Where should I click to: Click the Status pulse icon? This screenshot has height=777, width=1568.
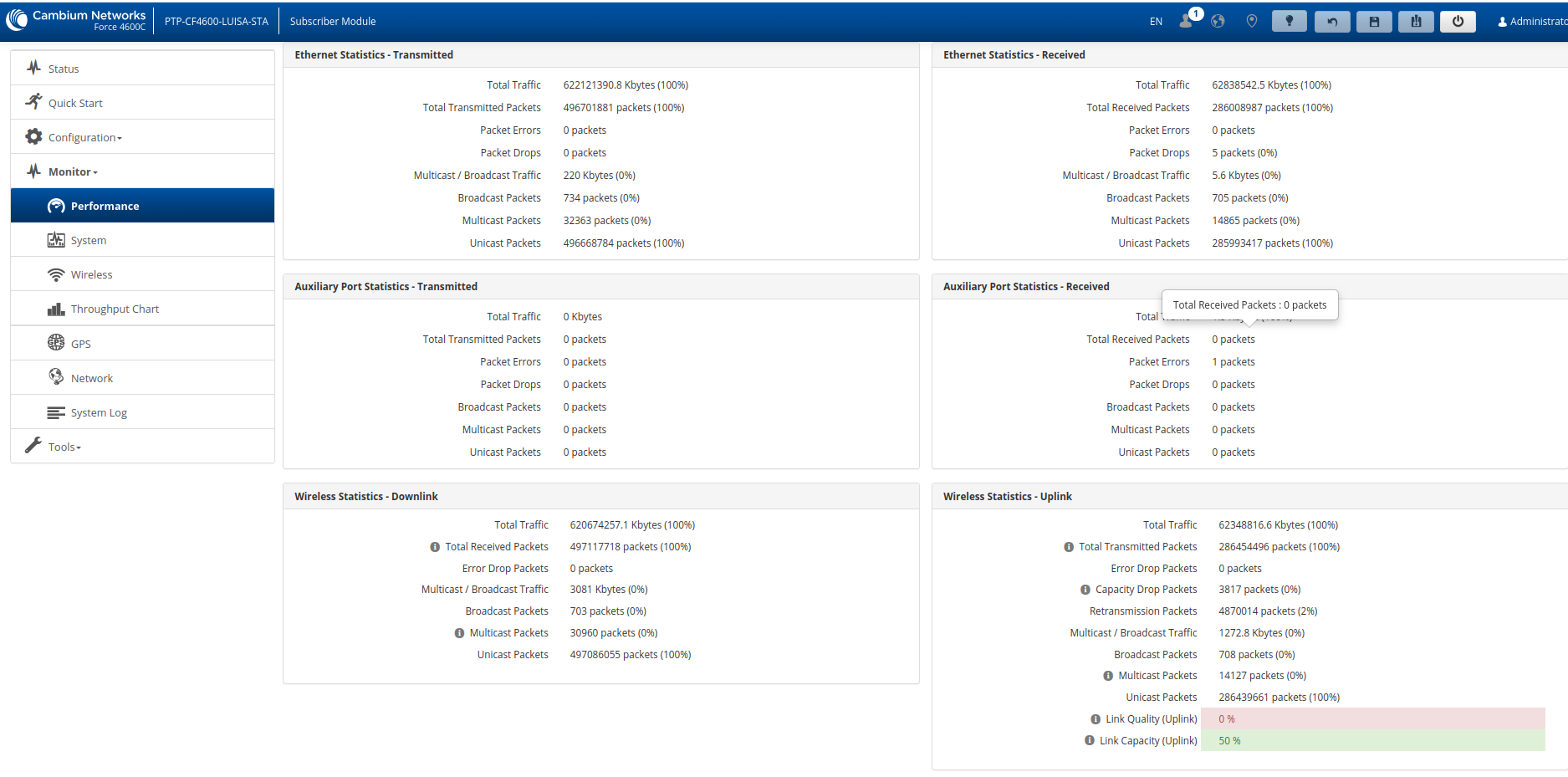click(x=33, y=68)
